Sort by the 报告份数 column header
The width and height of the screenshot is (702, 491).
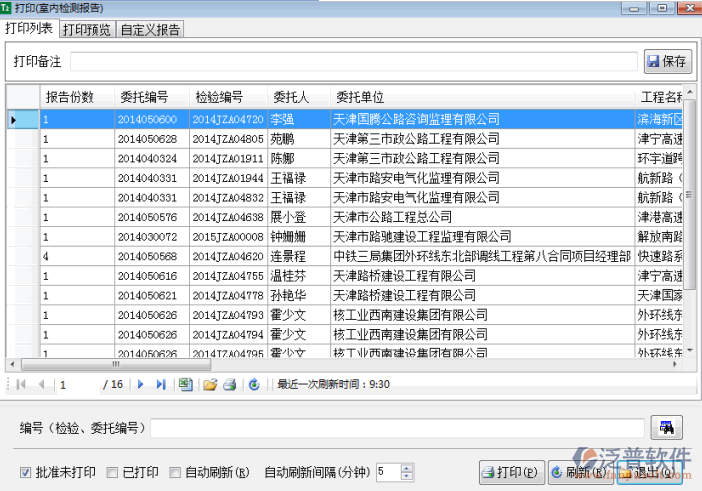coord(69,97)
